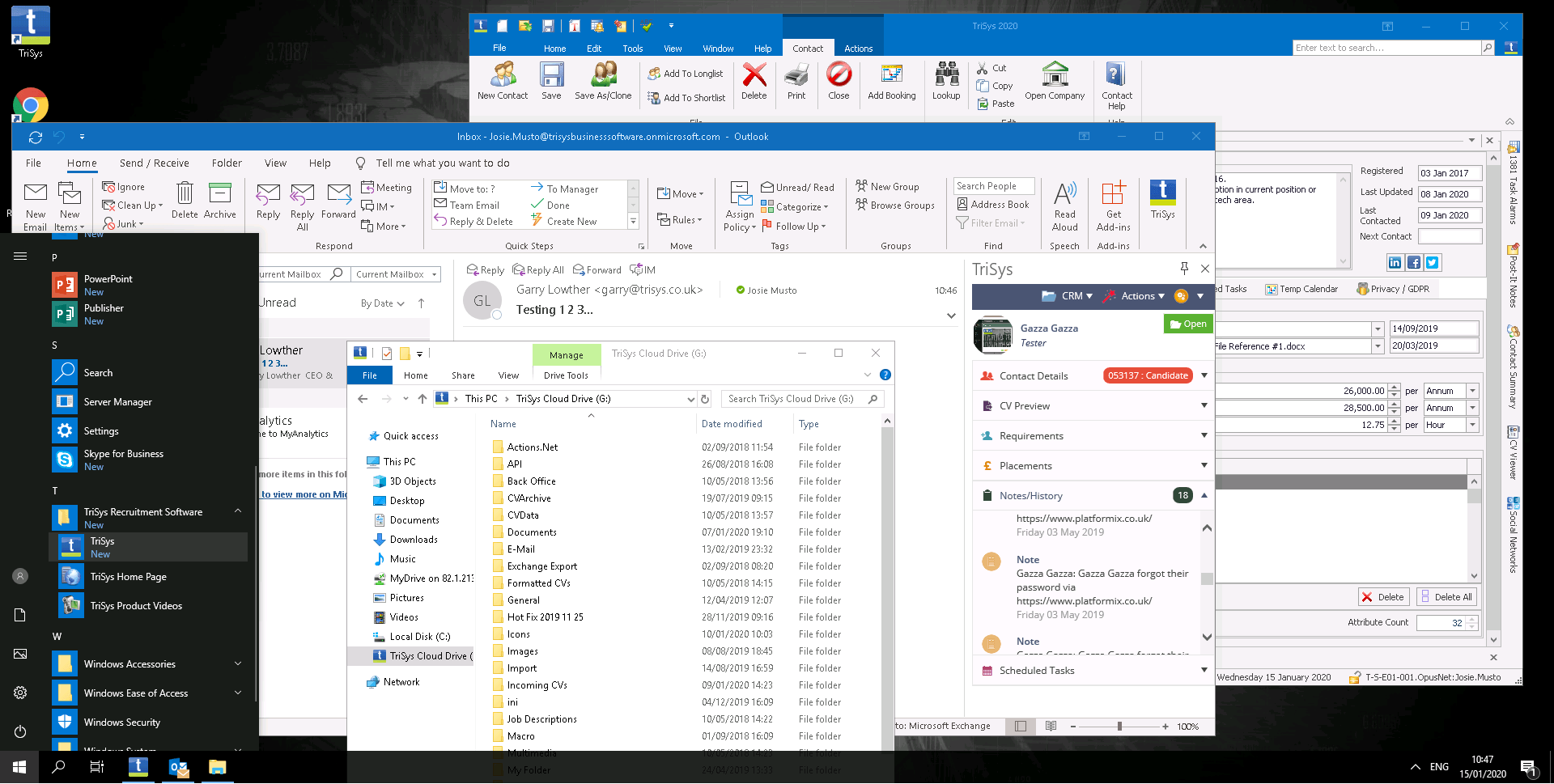Click Delete button beside Delete All
Image resolution: width=1554 pixels, height=784 pixels.
tap(1383, 597)
